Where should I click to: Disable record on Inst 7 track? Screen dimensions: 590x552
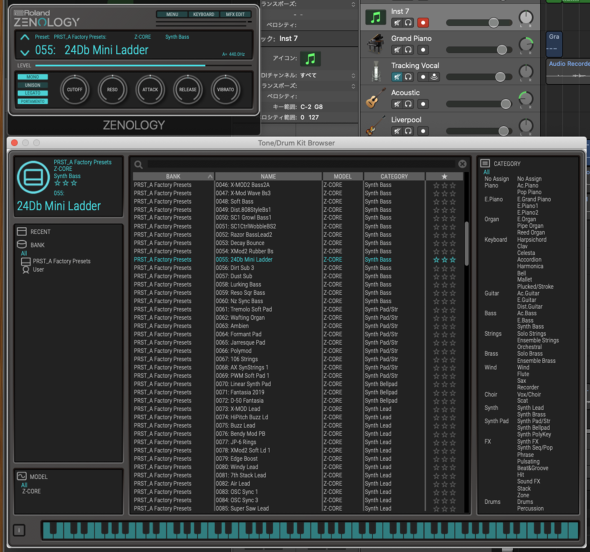tap(423, 23)
